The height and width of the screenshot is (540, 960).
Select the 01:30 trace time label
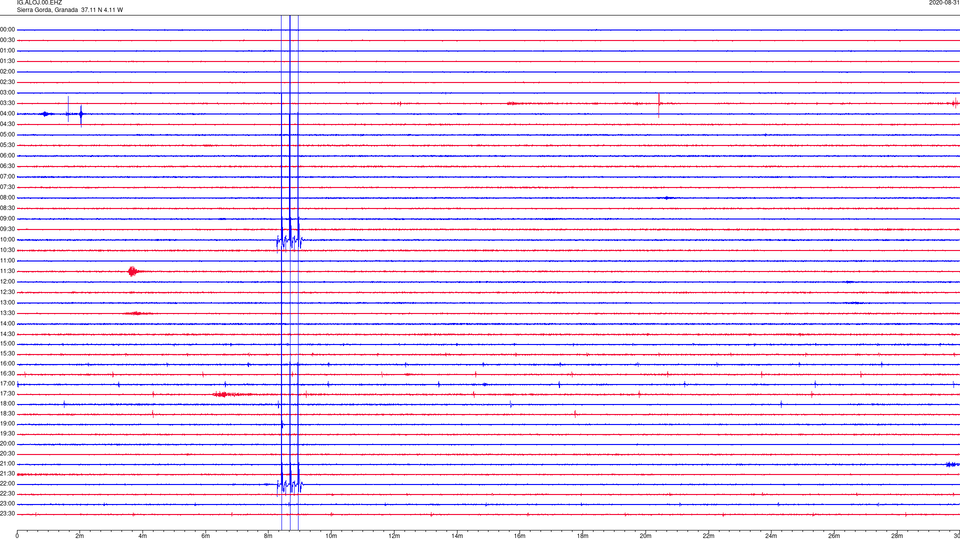[7, 61]
